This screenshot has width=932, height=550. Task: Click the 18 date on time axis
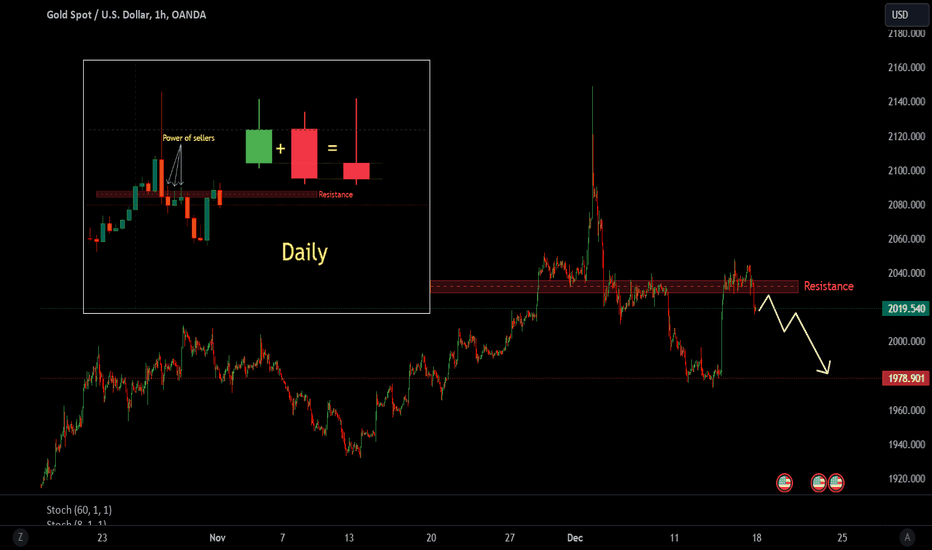click(x=756, y=538)
